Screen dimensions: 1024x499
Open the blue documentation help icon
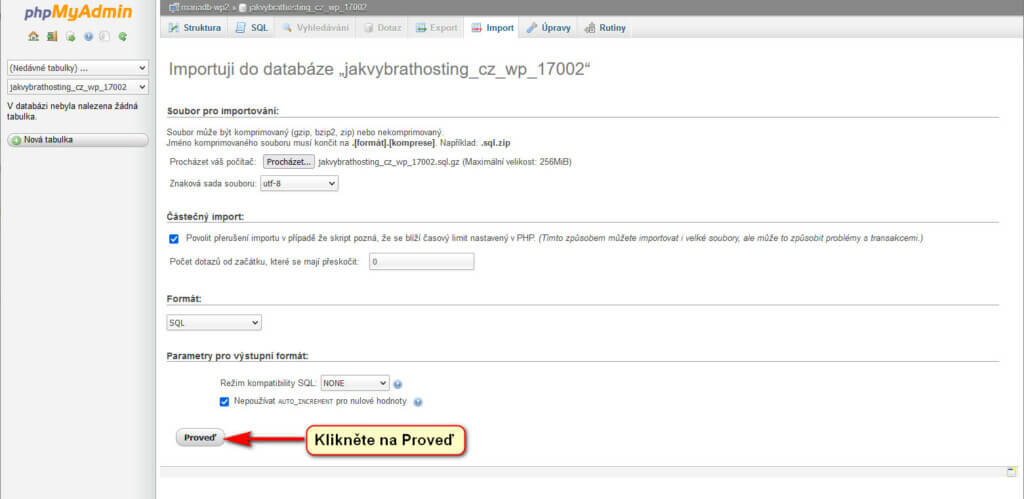88,36
